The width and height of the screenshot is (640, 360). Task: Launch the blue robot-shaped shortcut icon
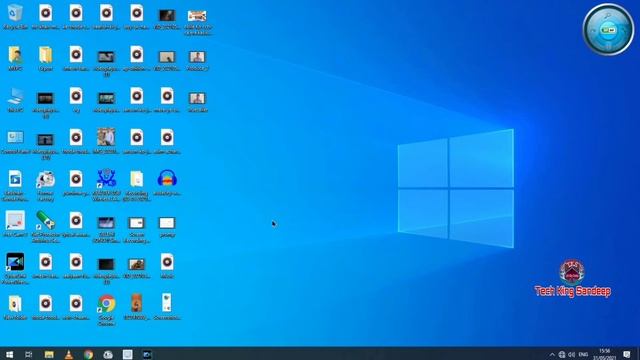tap(106, 185)
